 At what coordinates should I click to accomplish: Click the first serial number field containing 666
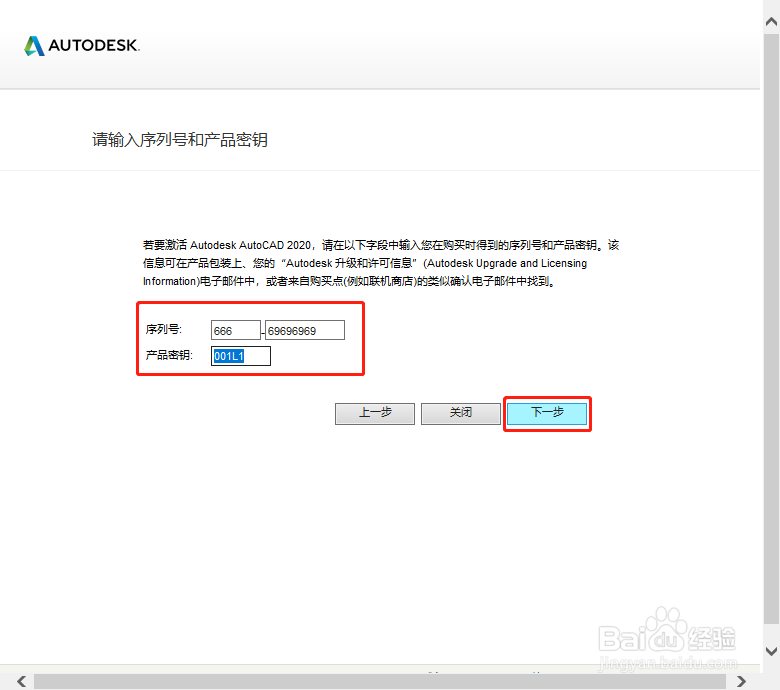[236, 330]
